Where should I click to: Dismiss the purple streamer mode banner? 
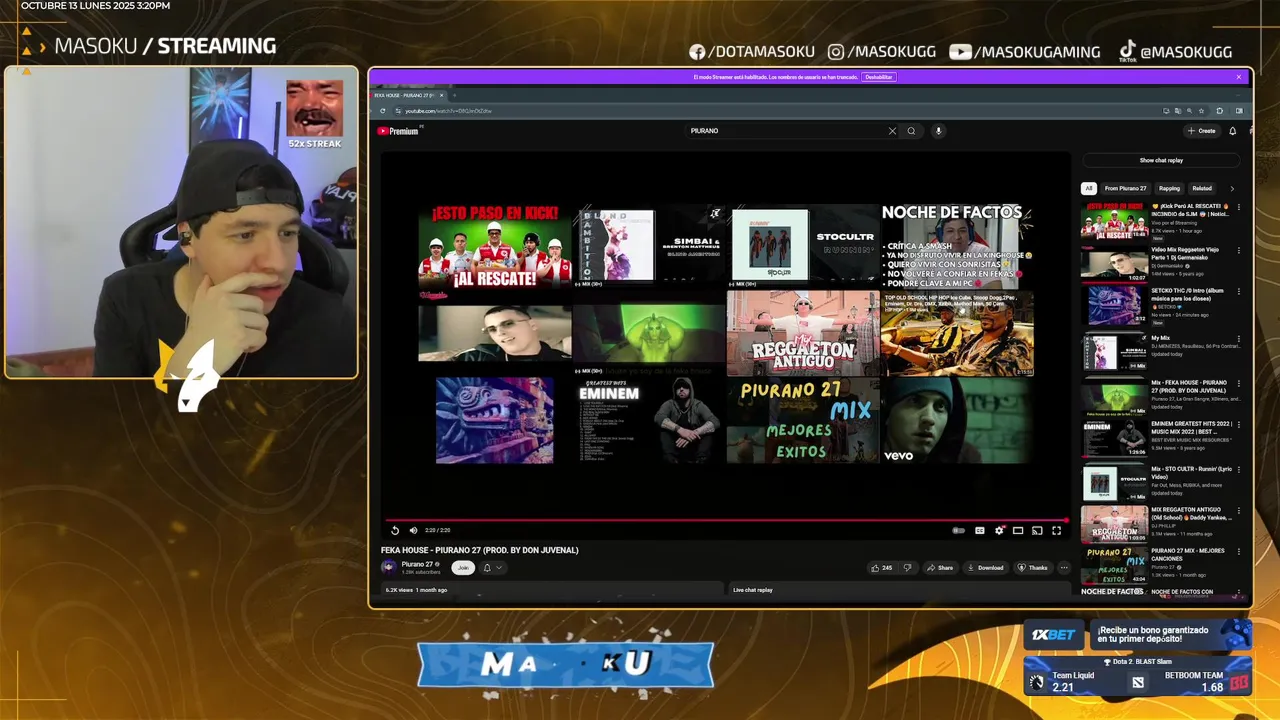pos(1238,77)
